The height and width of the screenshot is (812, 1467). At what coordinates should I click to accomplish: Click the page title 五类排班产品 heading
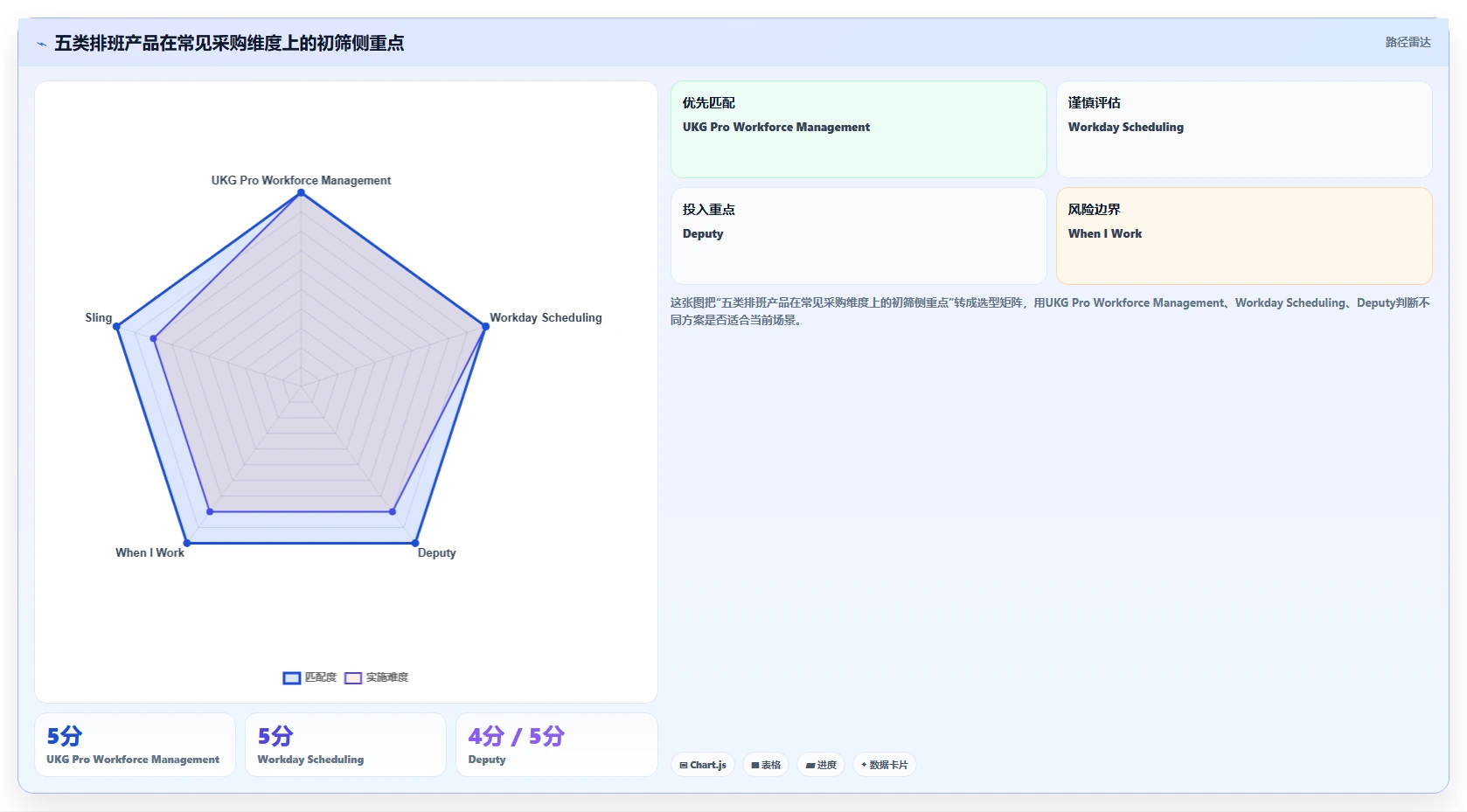coord(229,43)
